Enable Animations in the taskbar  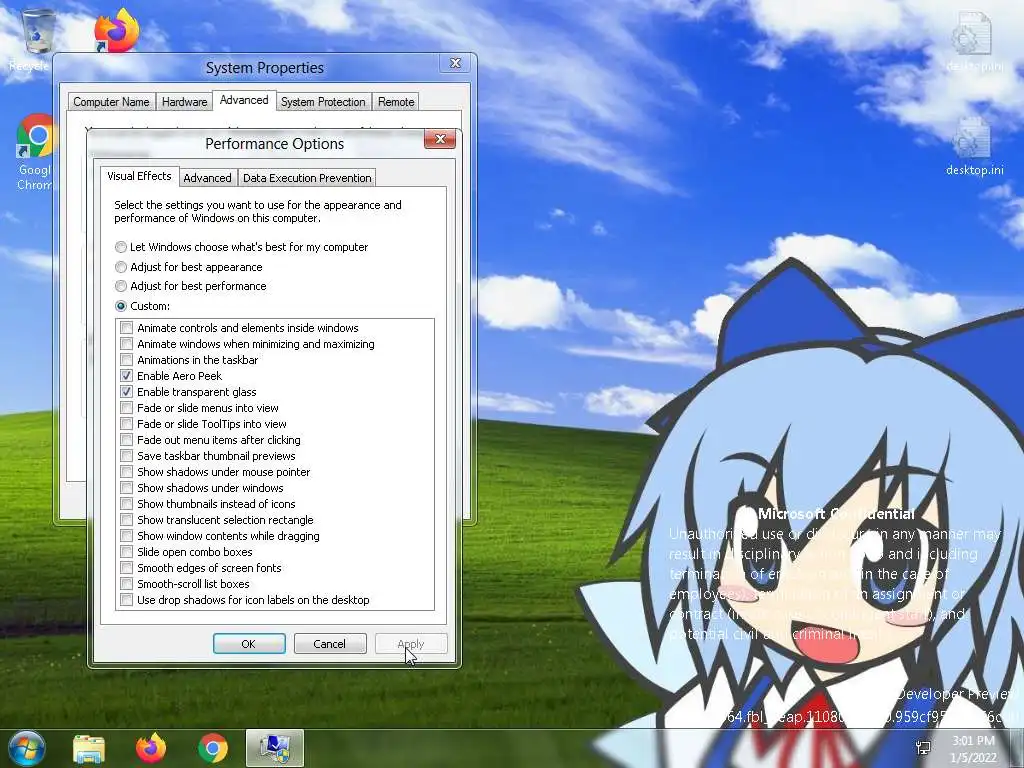[127, 360]
